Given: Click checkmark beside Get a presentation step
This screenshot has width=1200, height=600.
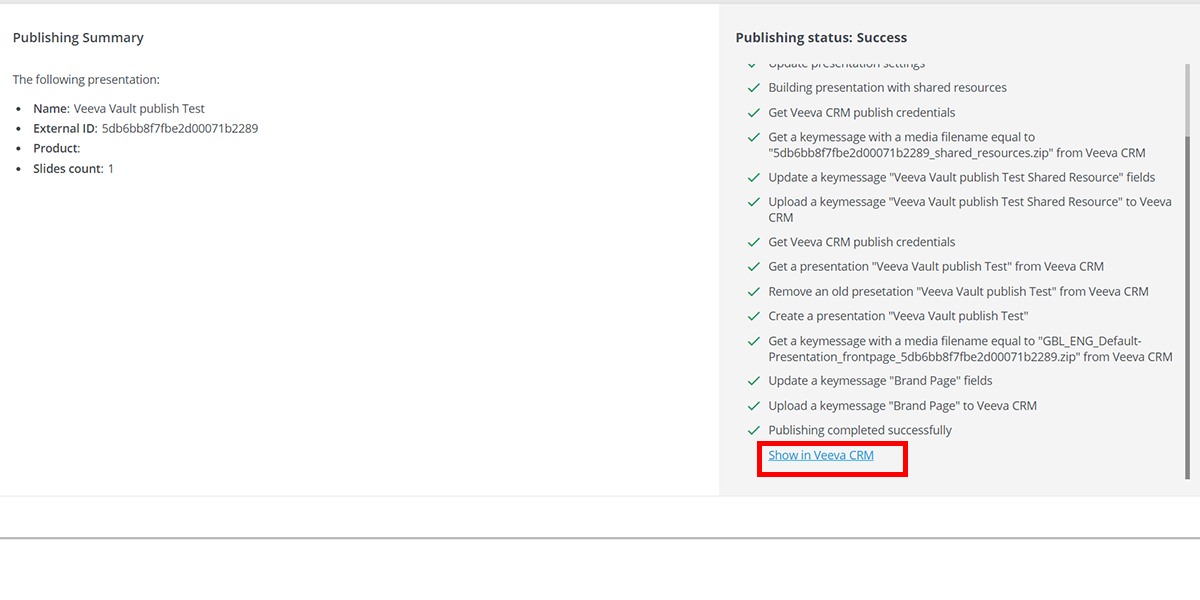Looking at the screenshot, I should 754,267.
